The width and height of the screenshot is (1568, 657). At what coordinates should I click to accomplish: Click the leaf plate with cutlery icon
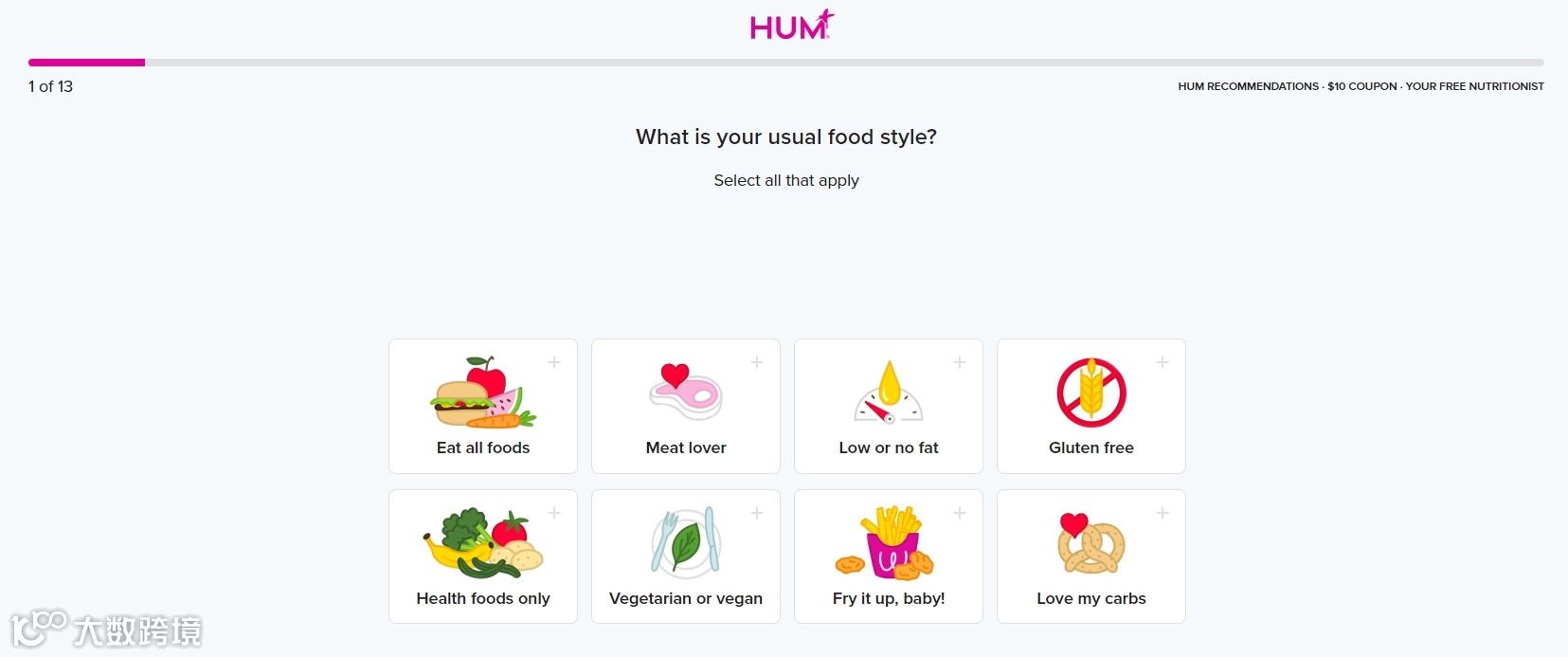(x=686, y=542)
